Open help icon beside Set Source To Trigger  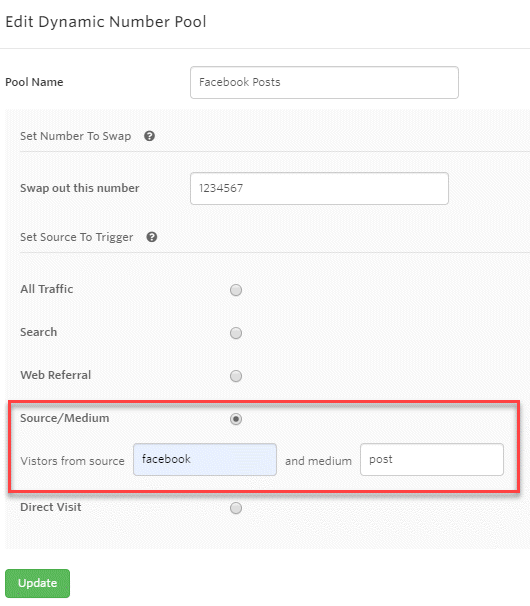point(152,237)
